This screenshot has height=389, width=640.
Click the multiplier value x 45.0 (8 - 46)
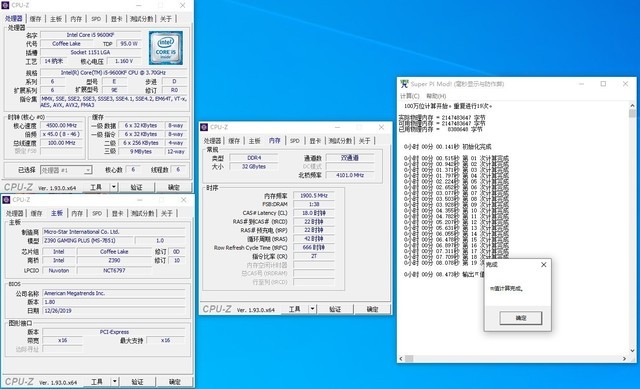point(62,134)
